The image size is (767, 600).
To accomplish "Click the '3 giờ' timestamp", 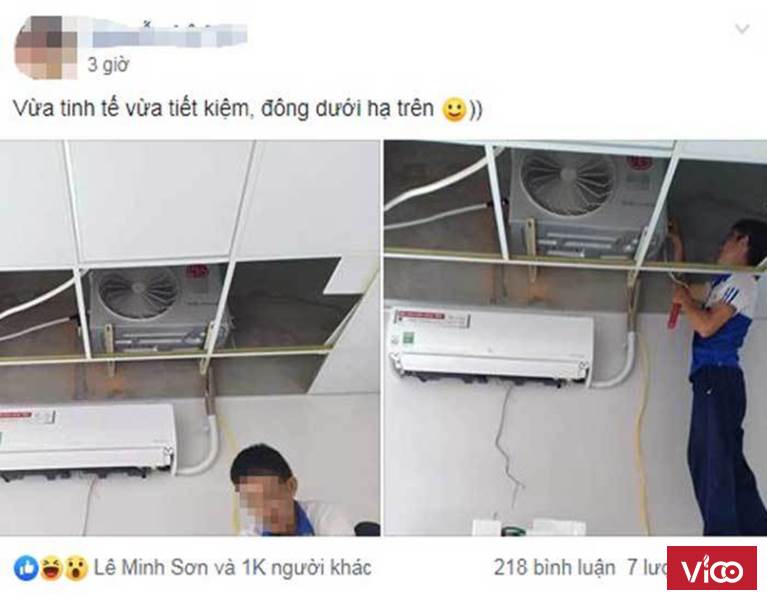I will tap(107, 65).
